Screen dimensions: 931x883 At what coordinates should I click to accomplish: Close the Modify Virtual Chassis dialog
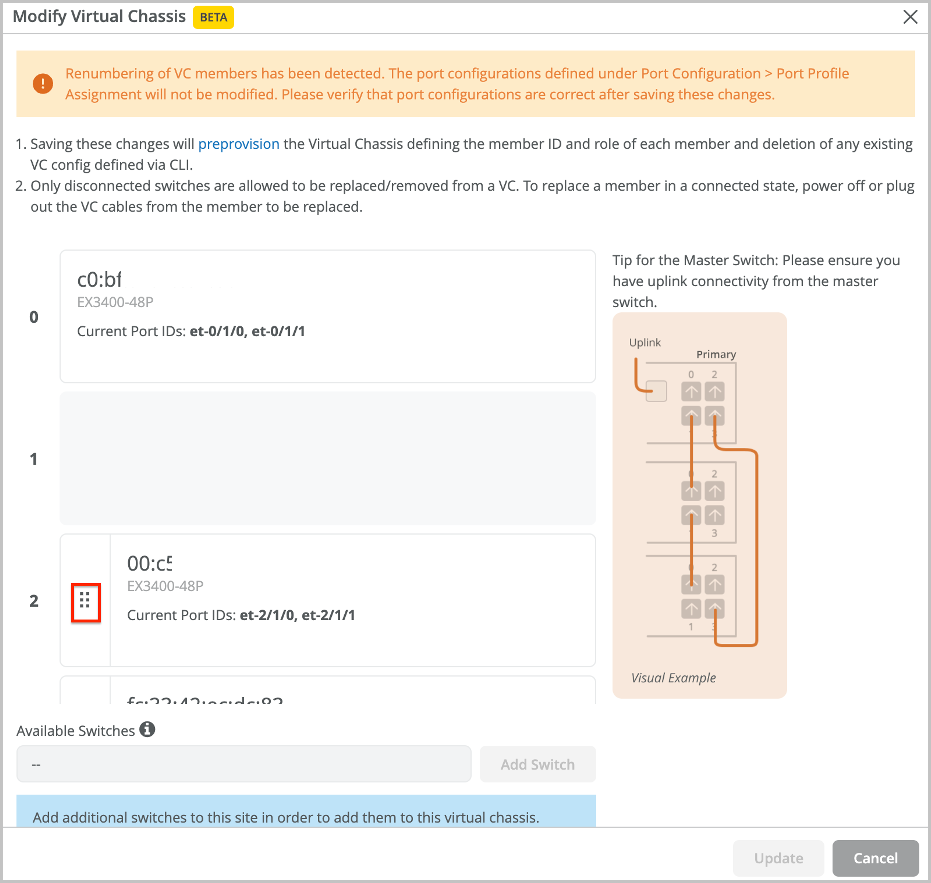909,17
